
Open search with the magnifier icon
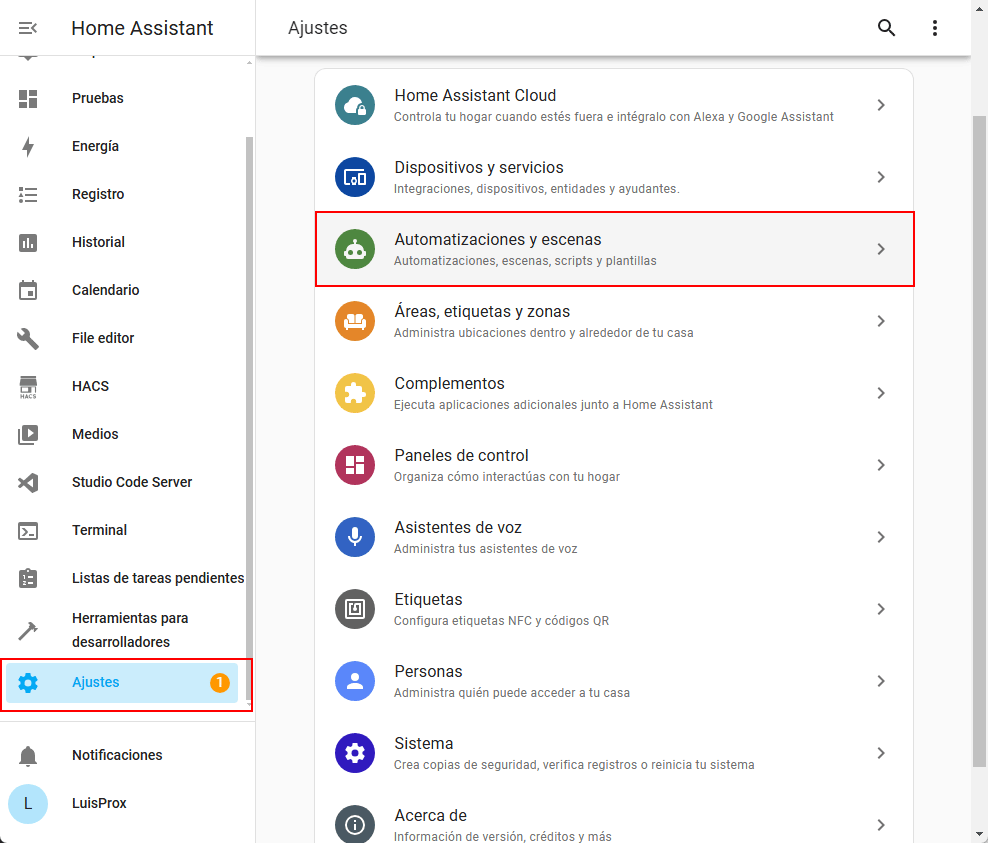point(886,28)
